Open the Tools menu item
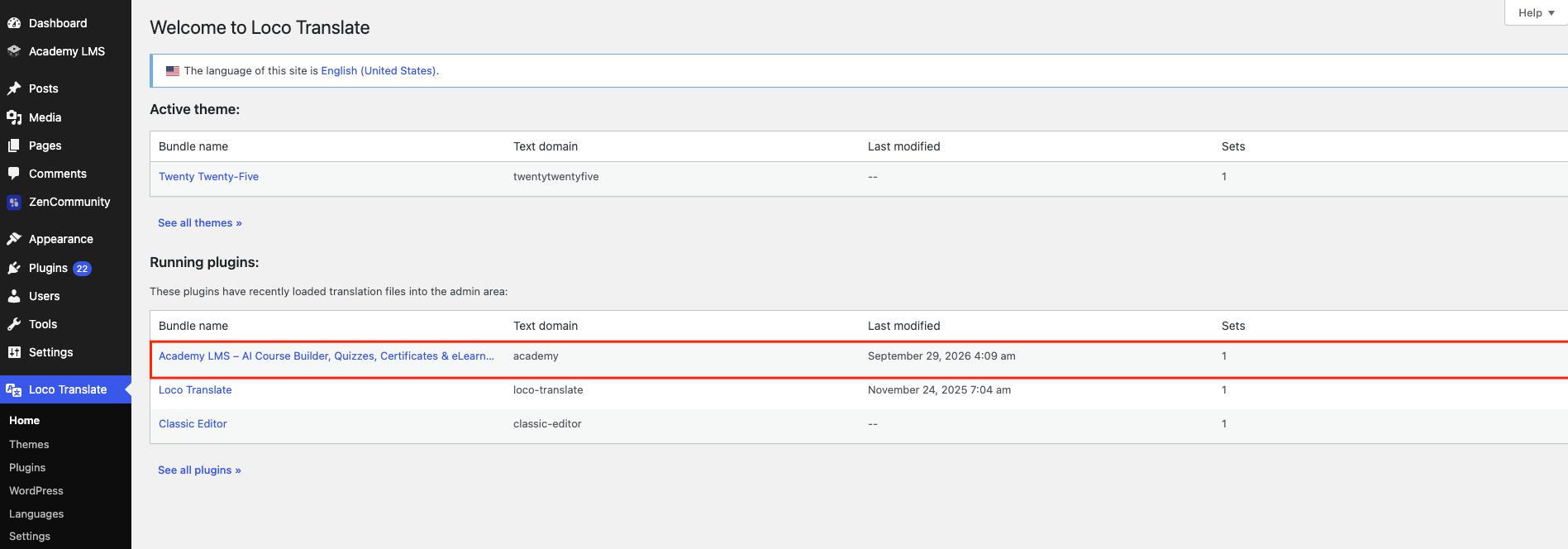1568x549 pixels. [x=43, y=324]
